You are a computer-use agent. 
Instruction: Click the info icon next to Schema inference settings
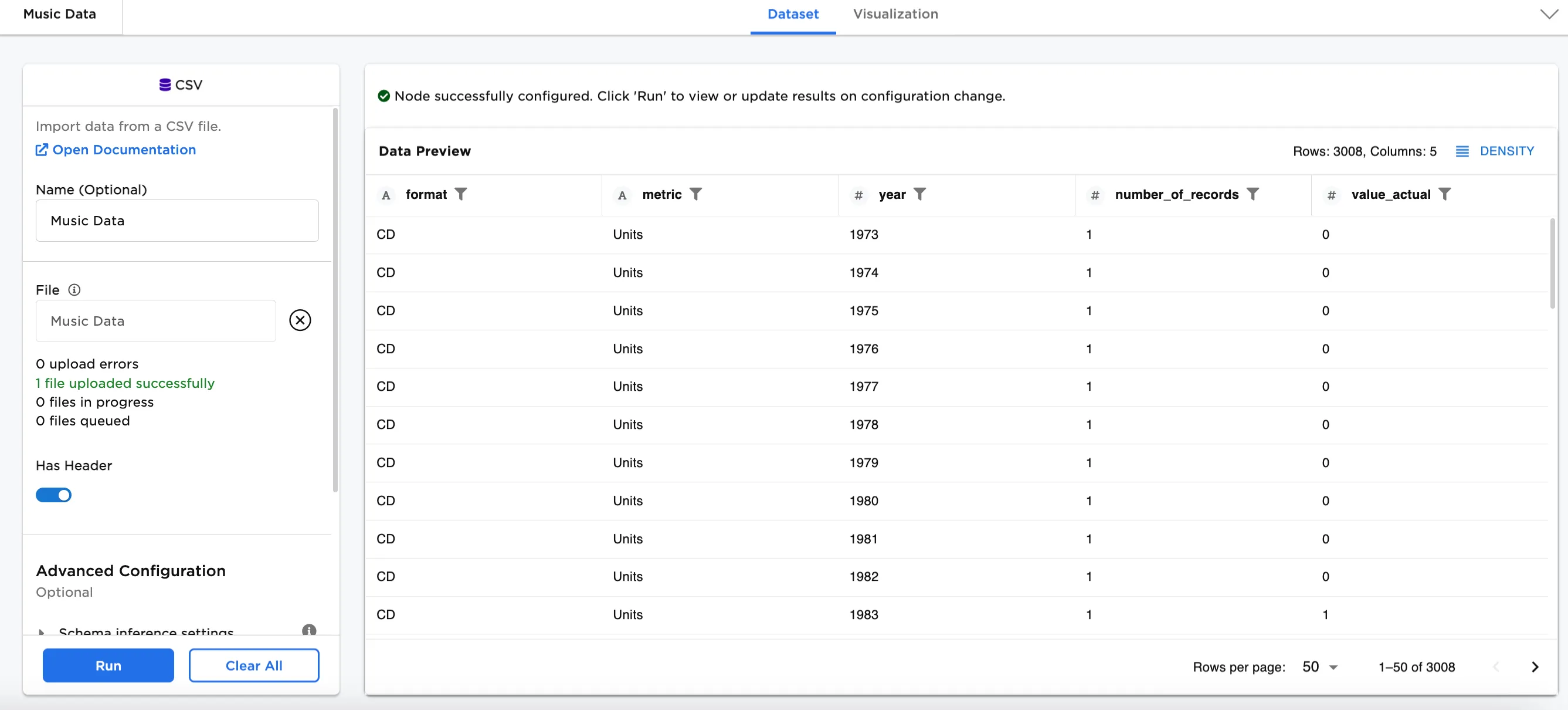308,631
